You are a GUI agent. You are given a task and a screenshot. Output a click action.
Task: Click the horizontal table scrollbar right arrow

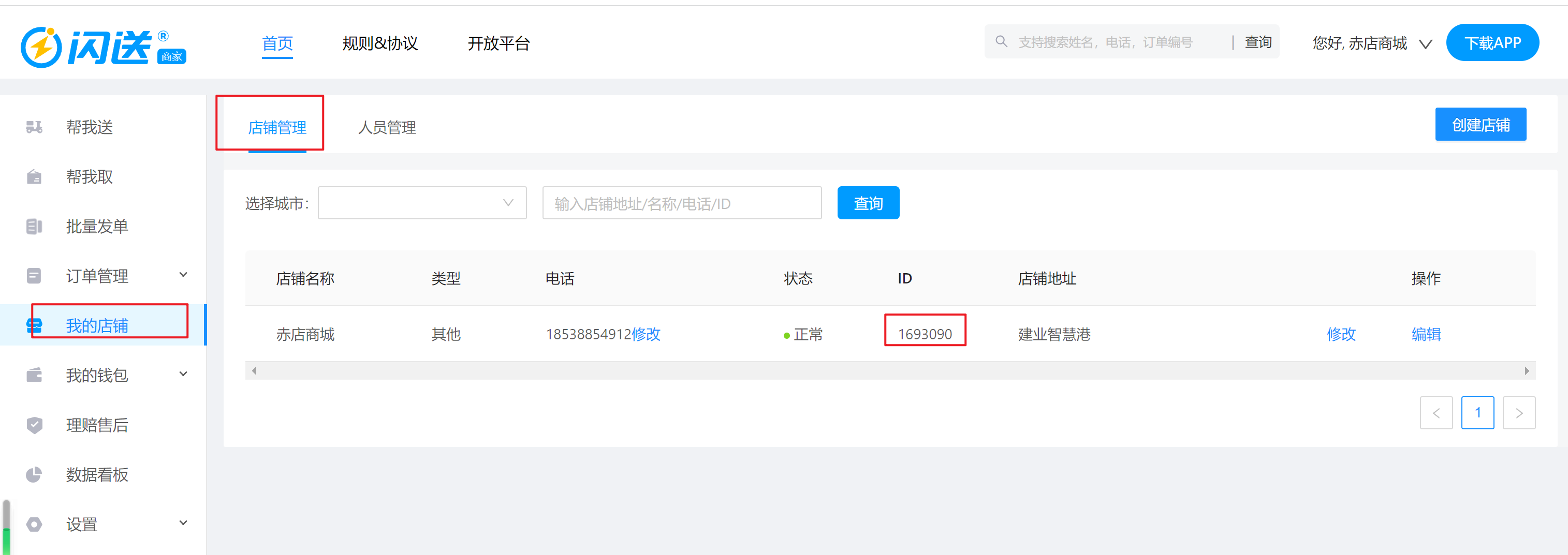click(x=1526, y=371)
